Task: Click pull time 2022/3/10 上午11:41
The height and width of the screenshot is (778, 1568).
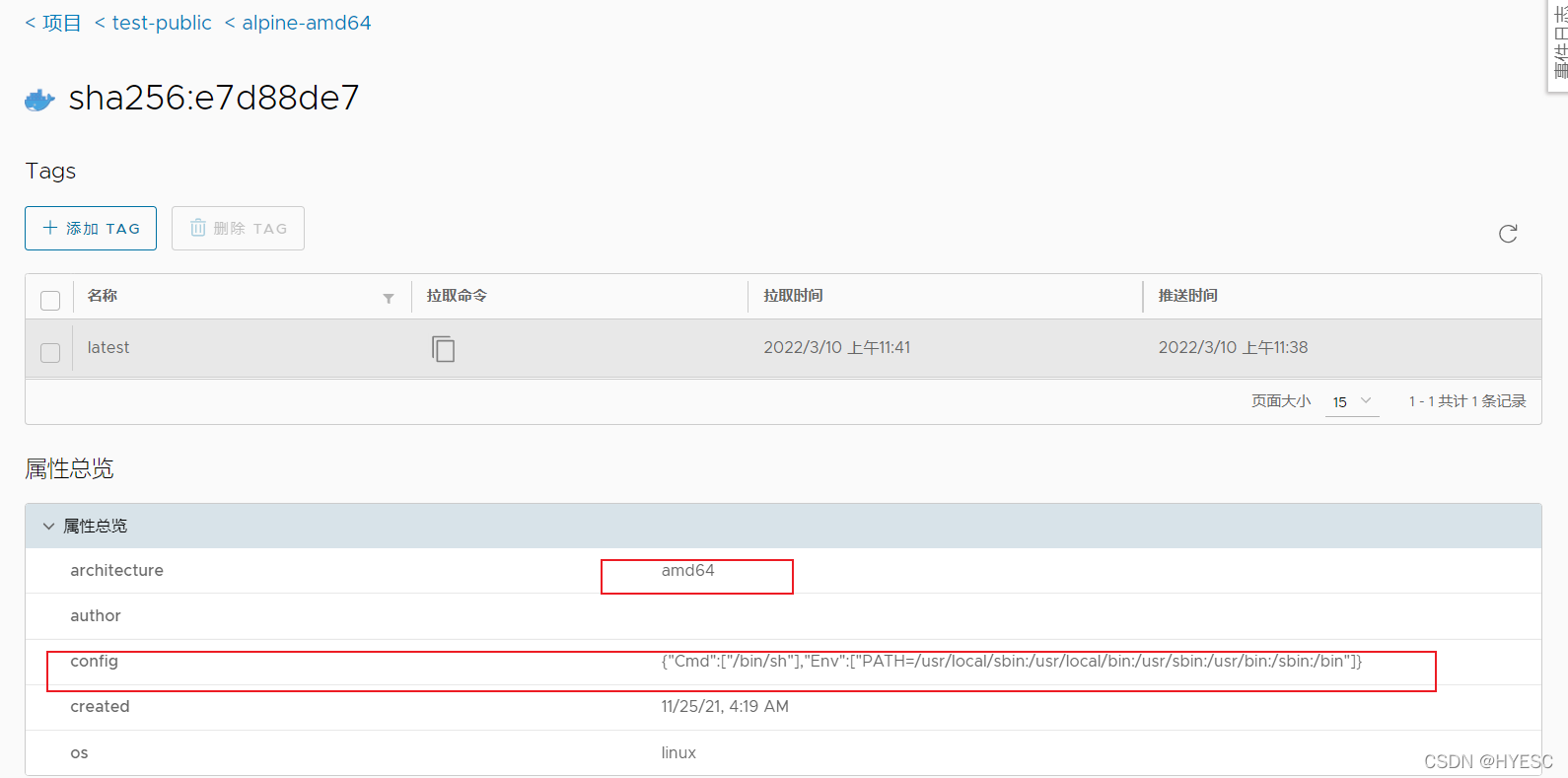Action: 837,347
